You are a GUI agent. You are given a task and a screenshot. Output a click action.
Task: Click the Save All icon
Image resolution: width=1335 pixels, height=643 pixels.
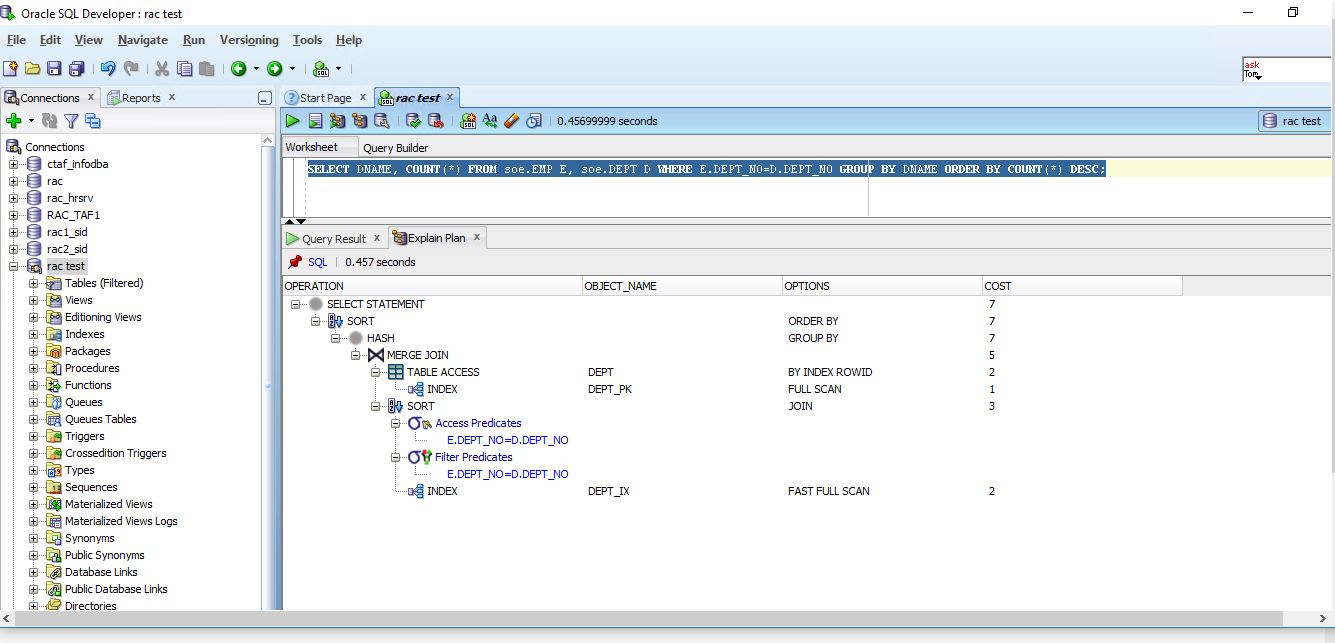pos(76,69)
